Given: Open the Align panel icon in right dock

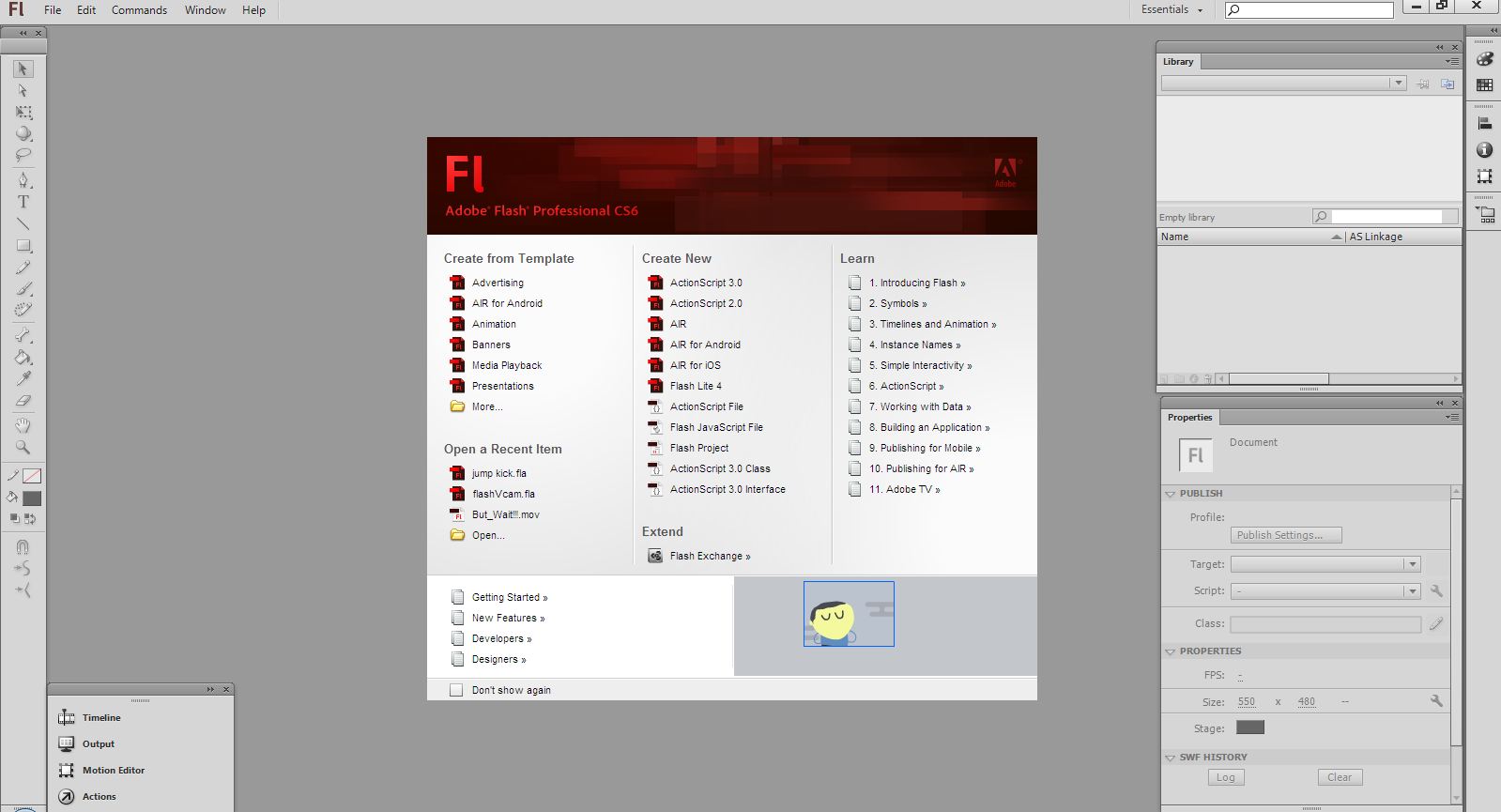Looking at the screenshot, I should pyautogui.click(x=1485, y=123).
